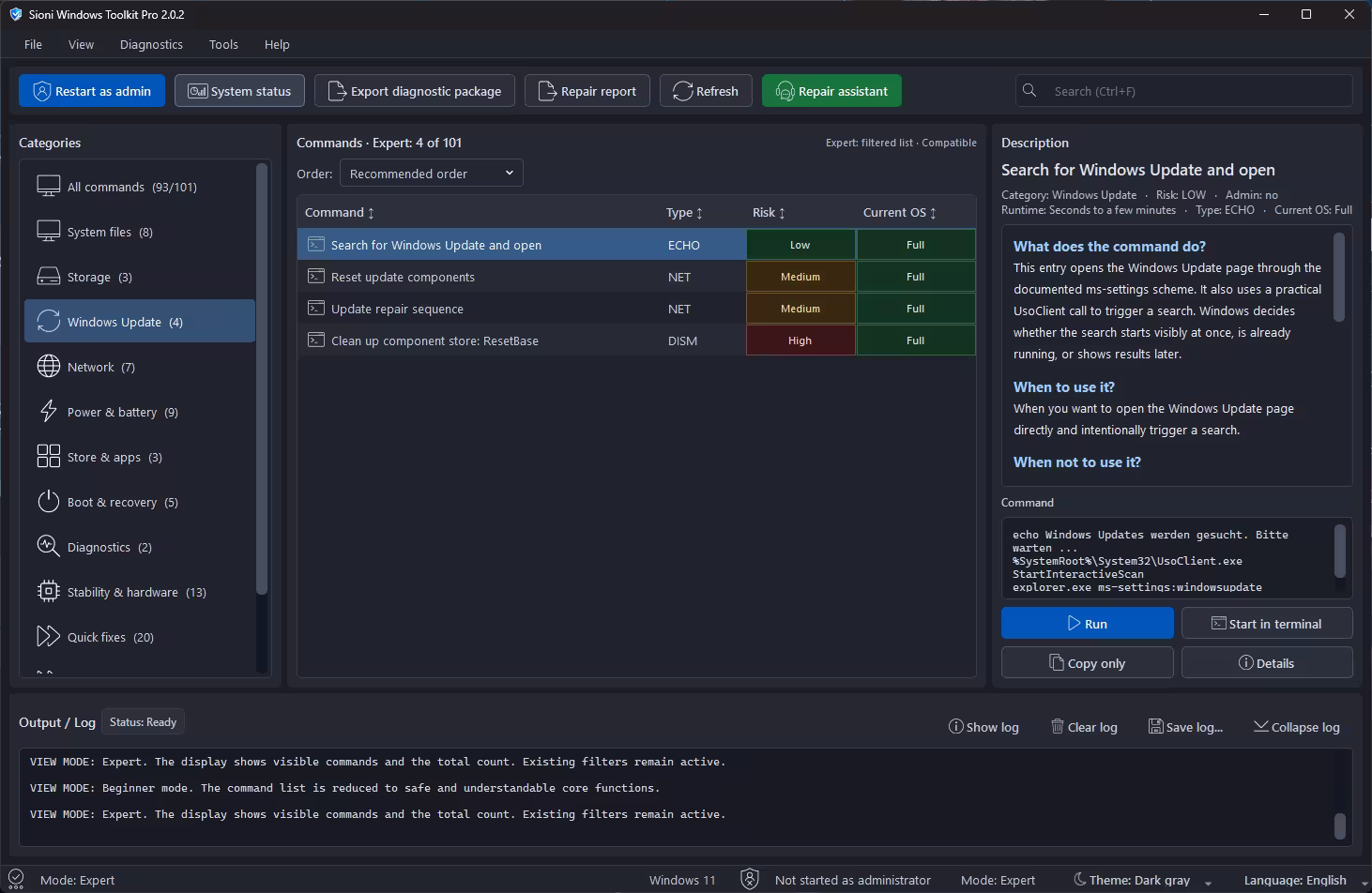Click the Stability & hardware chip icon

(x=49, y=592)
